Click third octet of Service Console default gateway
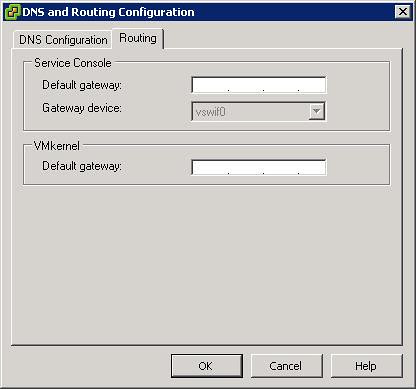The image size is (416, 389). (281, 85)
